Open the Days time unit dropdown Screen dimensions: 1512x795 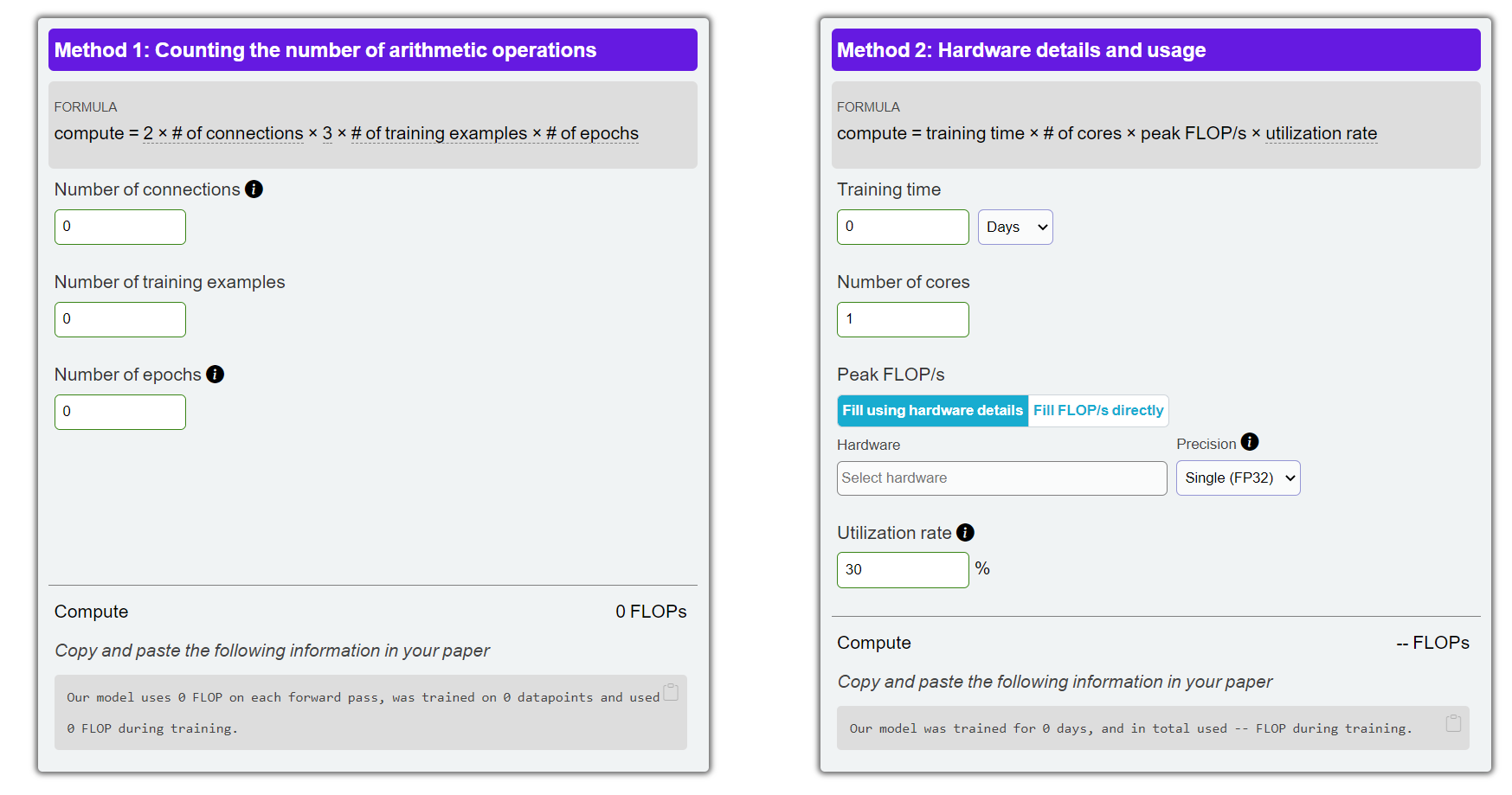(1014, 228)
